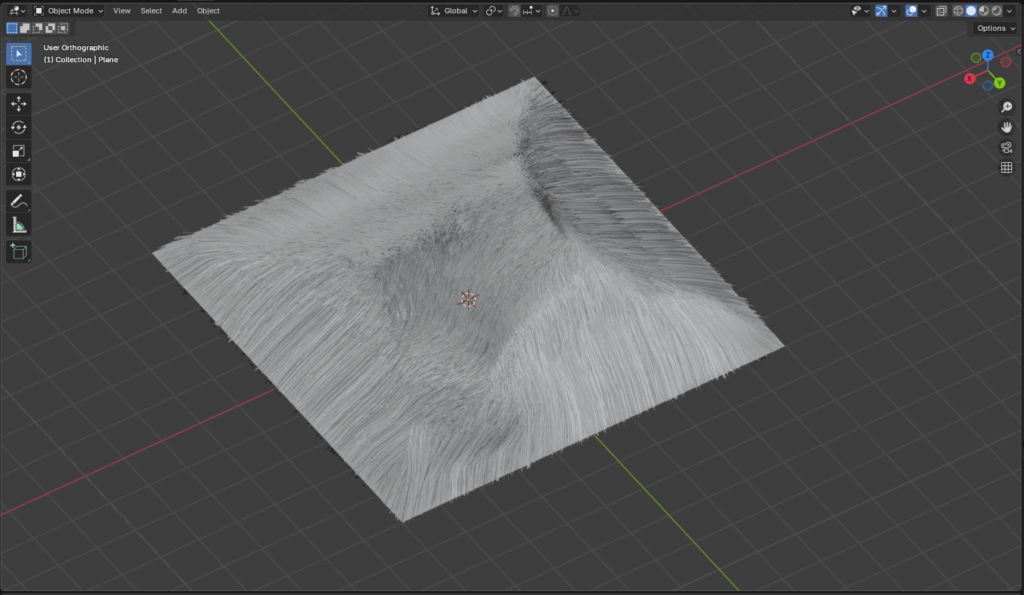Activate the Annotate tool
Viewport: 1024px width, 595px height.
point(18,201)
